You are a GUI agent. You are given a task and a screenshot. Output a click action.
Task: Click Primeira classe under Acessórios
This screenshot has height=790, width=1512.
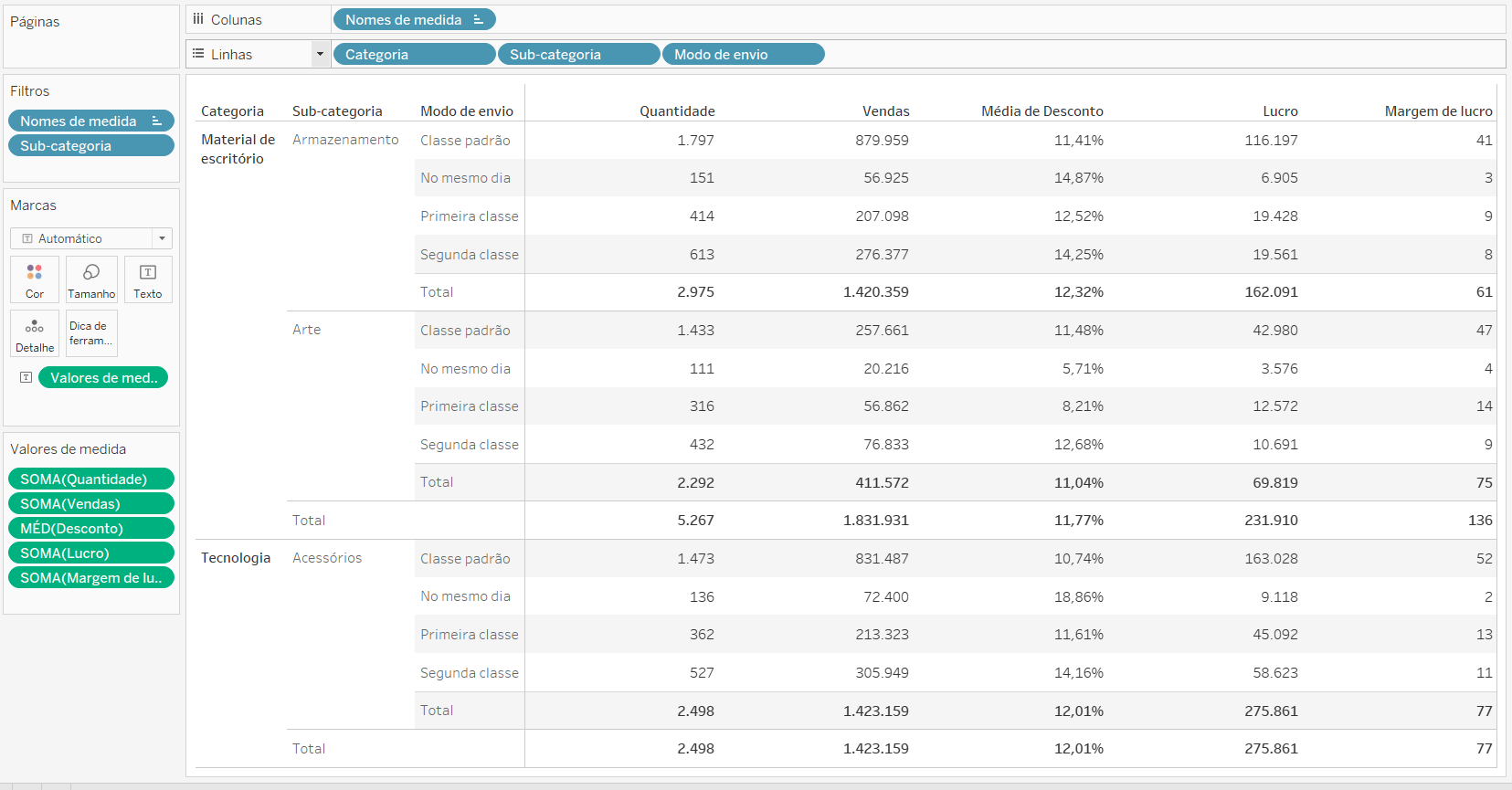pos(469,634)
